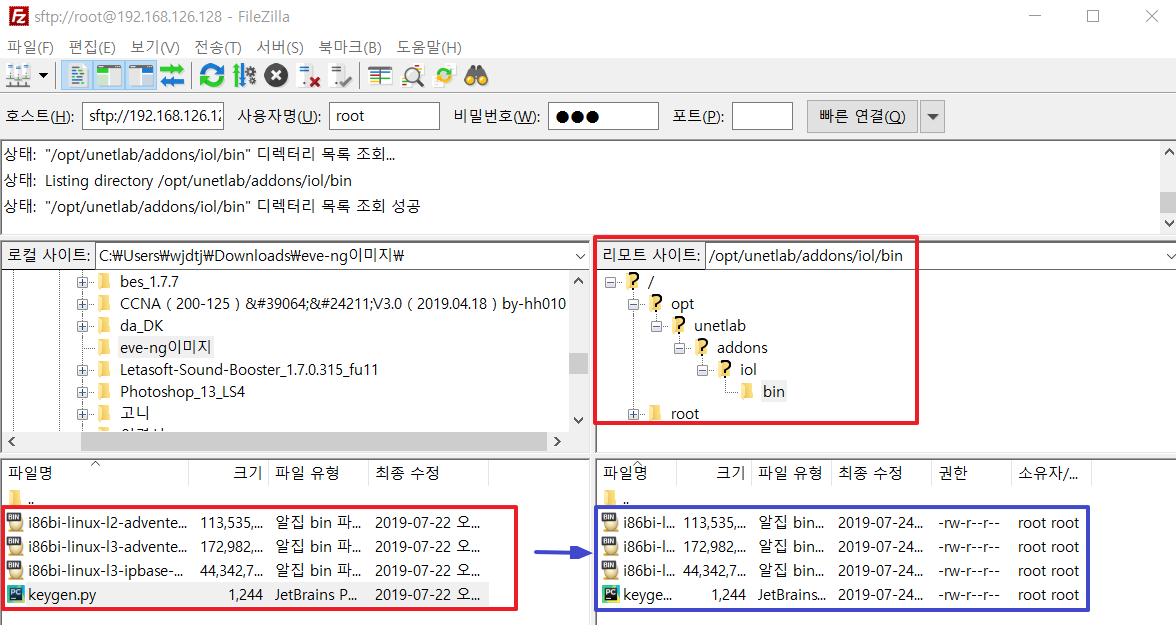Open the 북마크(B) menu
Screen dimensions: 1176x625
[x=350, y=47]
